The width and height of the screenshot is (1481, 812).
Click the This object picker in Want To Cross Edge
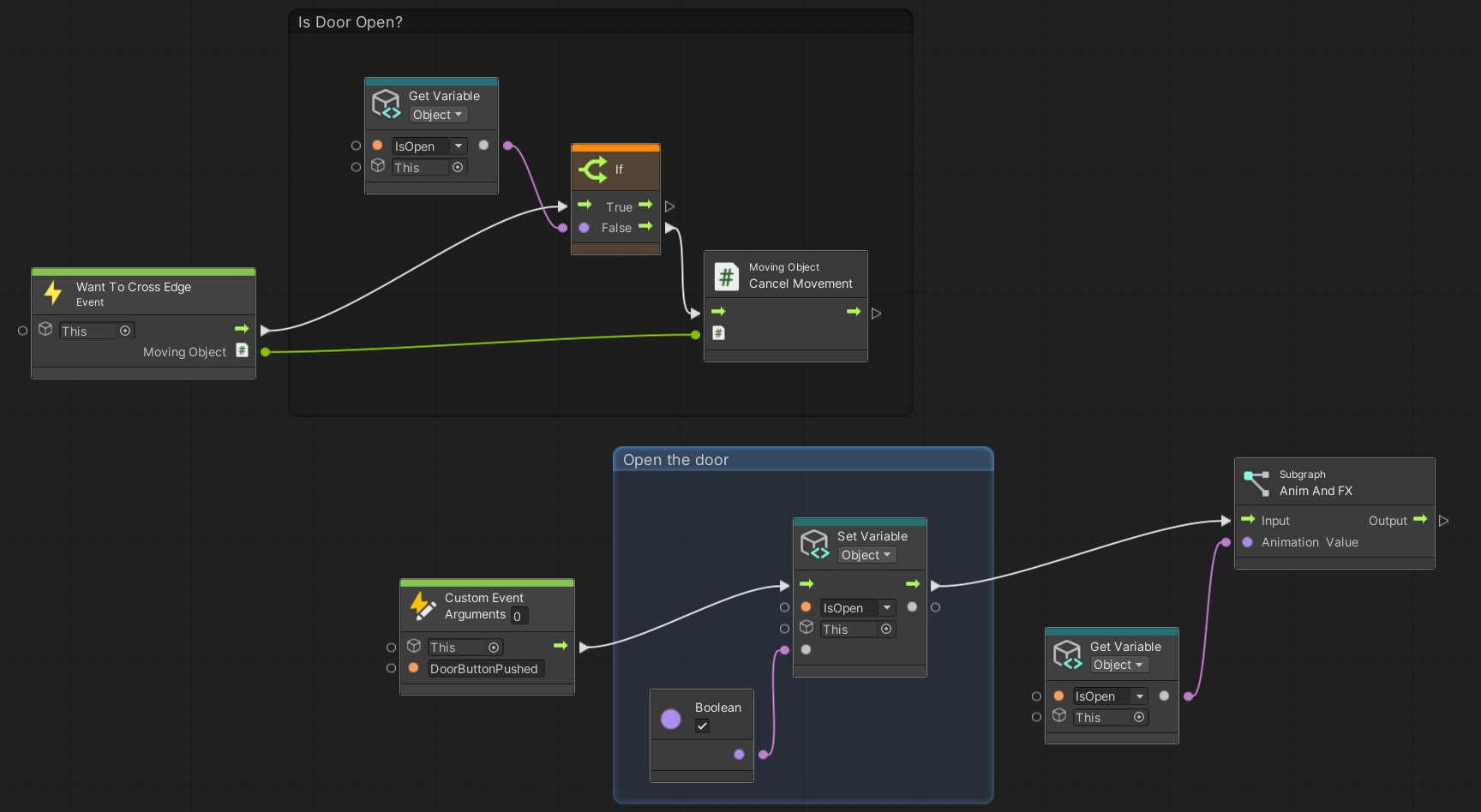pyautogui.click(x=125, y=331)
